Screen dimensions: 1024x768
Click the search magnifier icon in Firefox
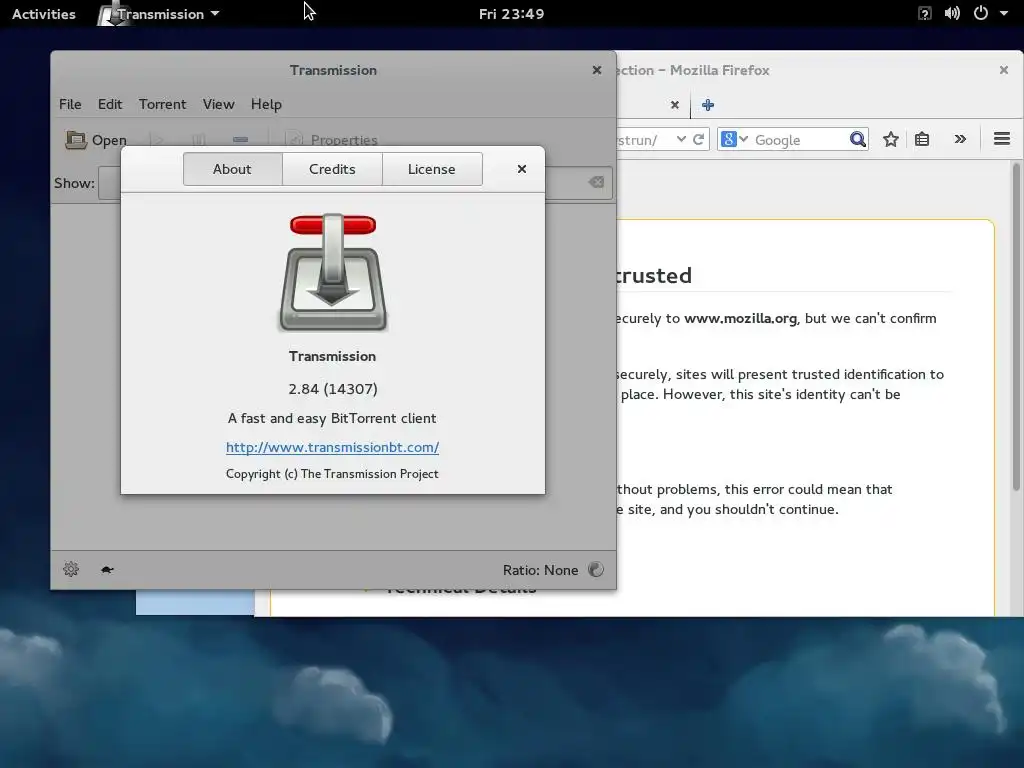pos(857,139)
